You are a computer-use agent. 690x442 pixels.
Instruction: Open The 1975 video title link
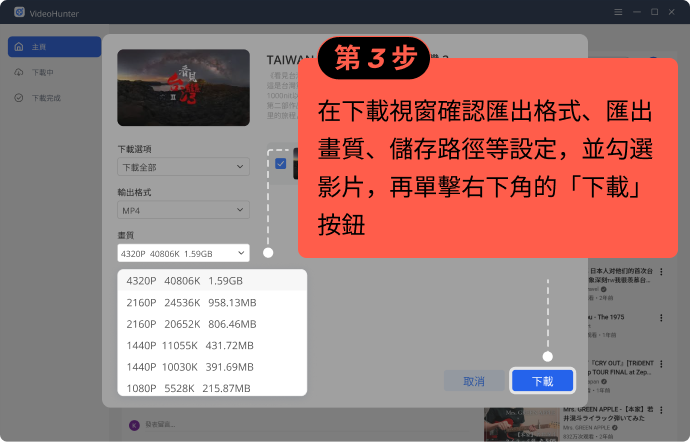tap(608, 317)
